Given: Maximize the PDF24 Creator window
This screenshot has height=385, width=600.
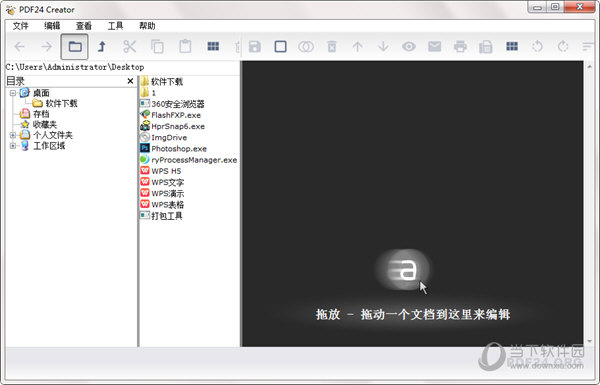Looking at the screenshot, I should [x=555, y=7].
